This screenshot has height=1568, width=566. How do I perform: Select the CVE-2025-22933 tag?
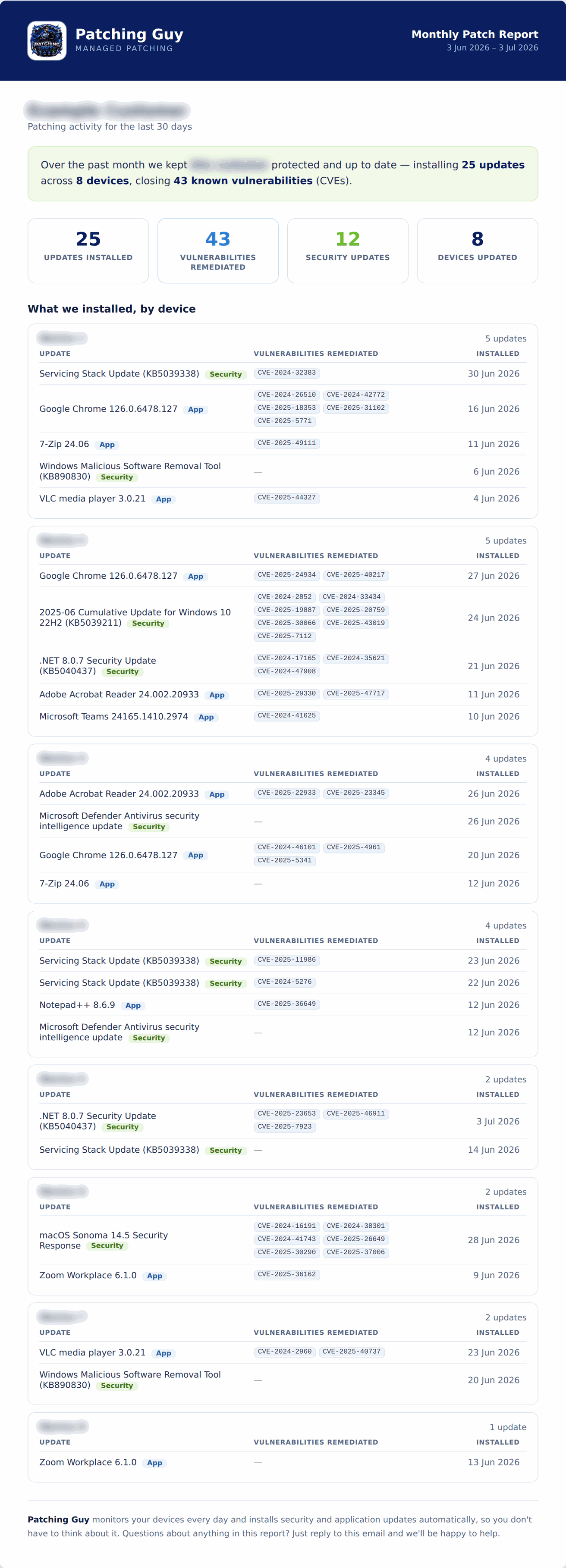(x=286, y=793)
